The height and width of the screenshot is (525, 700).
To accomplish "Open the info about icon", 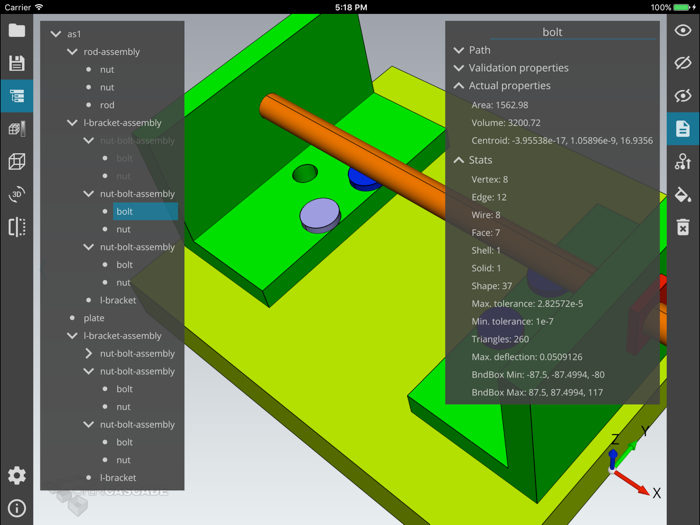I will 17,508.
